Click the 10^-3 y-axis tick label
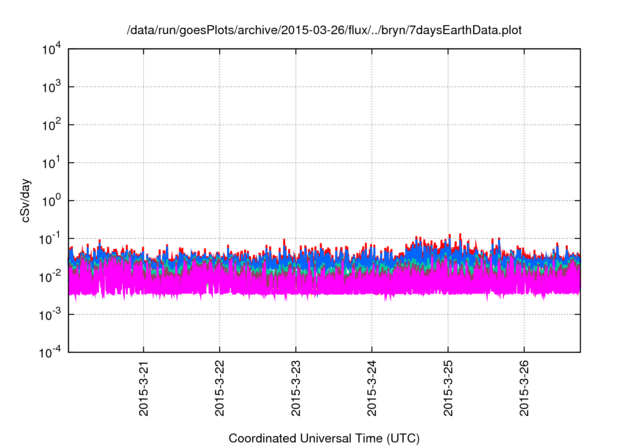This screenshot has width=640, height=448. [50, 315]
